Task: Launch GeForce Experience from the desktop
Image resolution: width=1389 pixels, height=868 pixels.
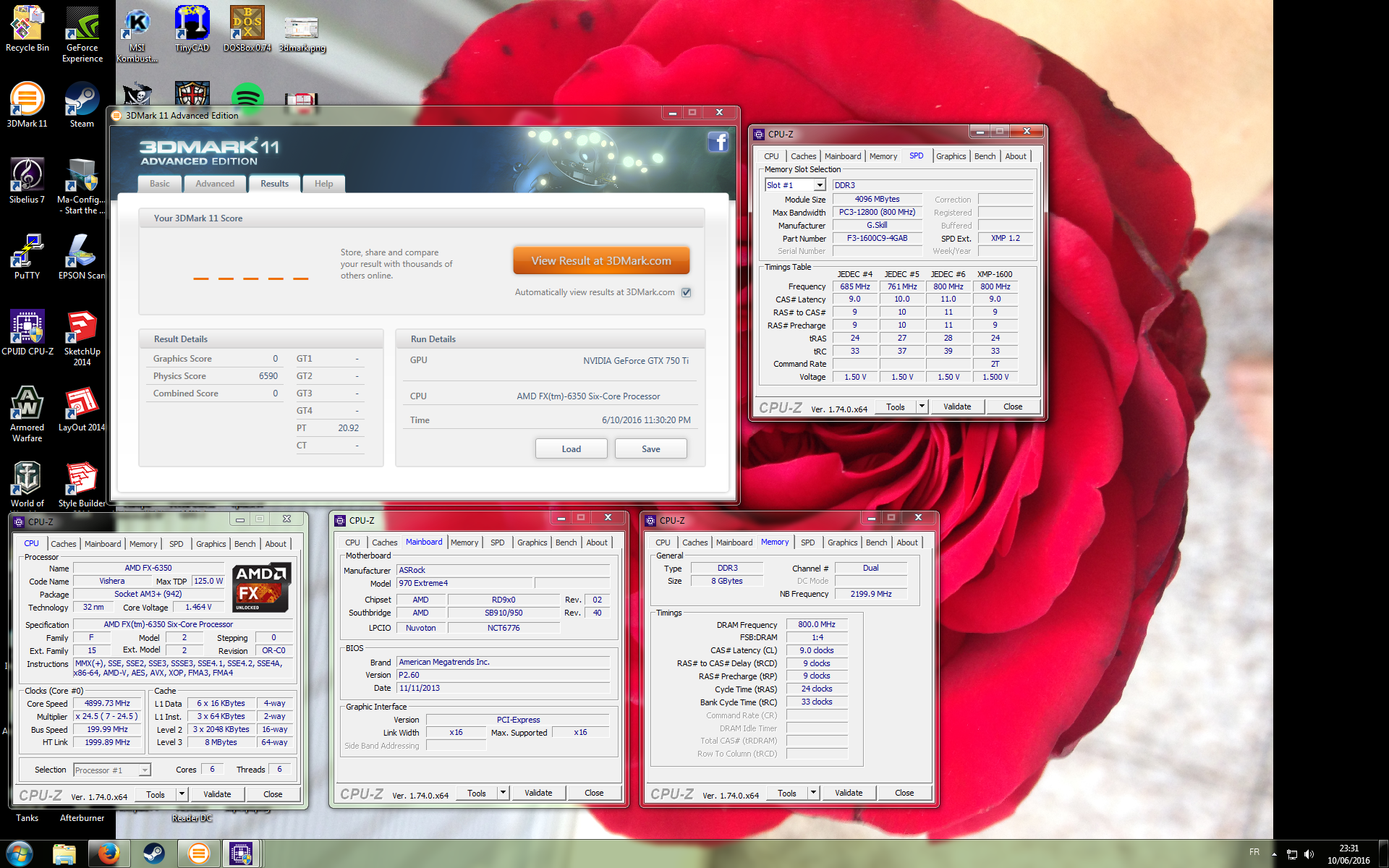Action: coord(82,34)
